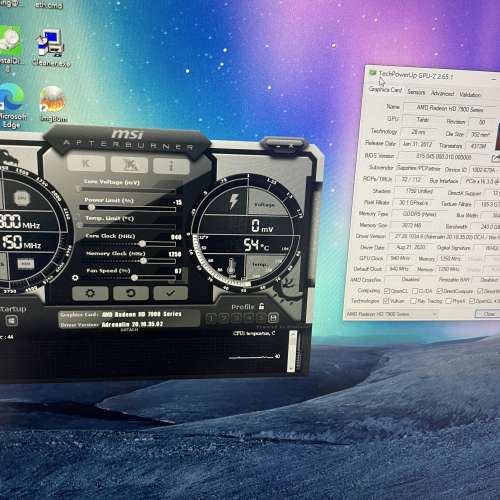Select profile slot 2 in Afterburner
Image resolution: width=500 pixels, height=500 pixels.
(223, 318)
